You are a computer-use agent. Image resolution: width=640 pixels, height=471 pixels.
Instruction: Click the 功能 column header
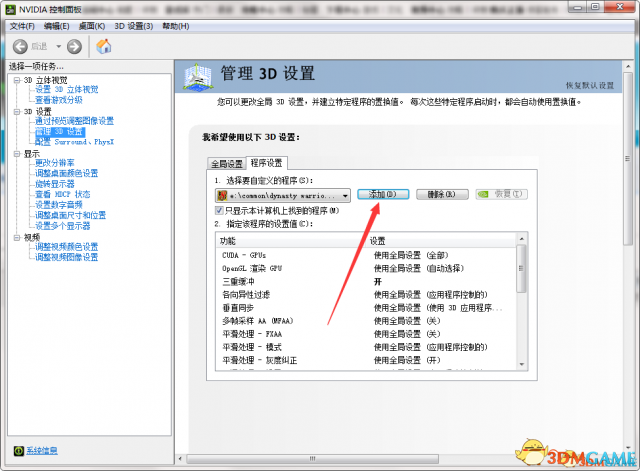[x=291, y=241]
